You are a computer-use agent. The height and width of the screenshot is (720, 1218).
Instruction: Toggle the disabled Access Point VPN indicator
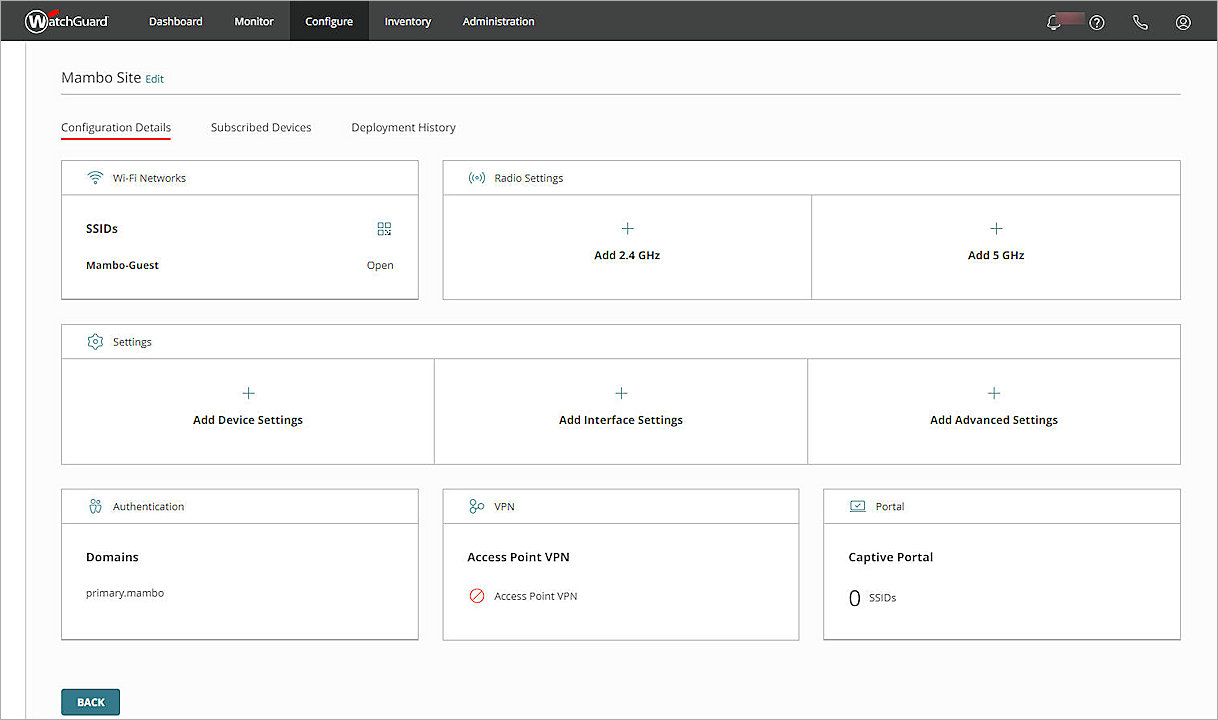point(478,595)
